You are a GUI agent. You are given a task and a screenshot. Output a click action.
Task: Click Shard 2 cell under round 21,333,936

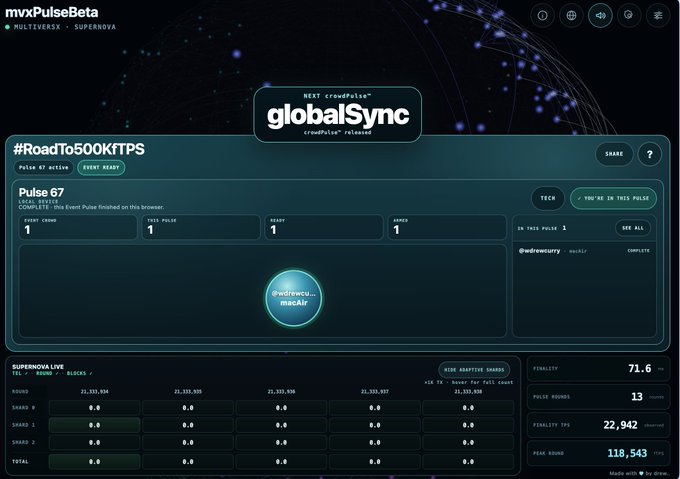point(281,443)
